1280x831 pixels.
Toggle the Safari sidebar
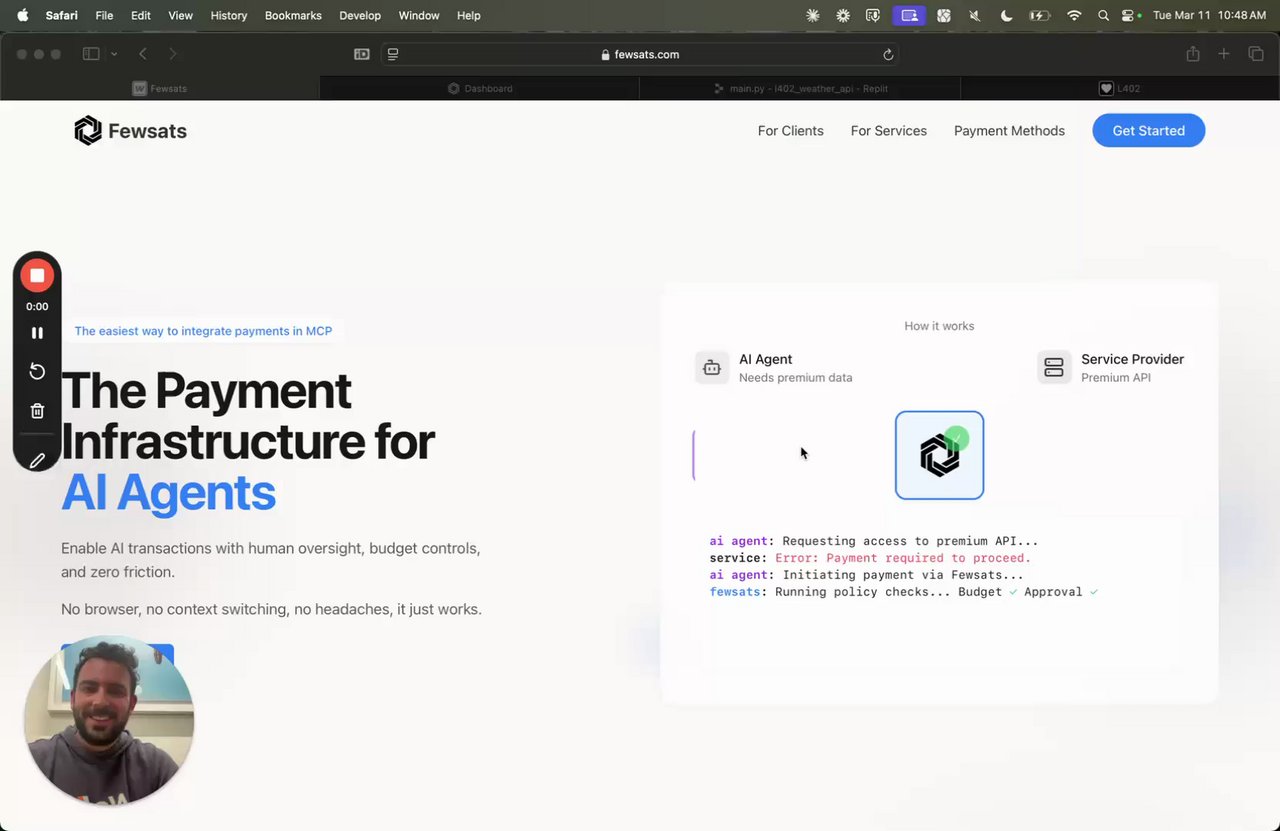point(91,54)
